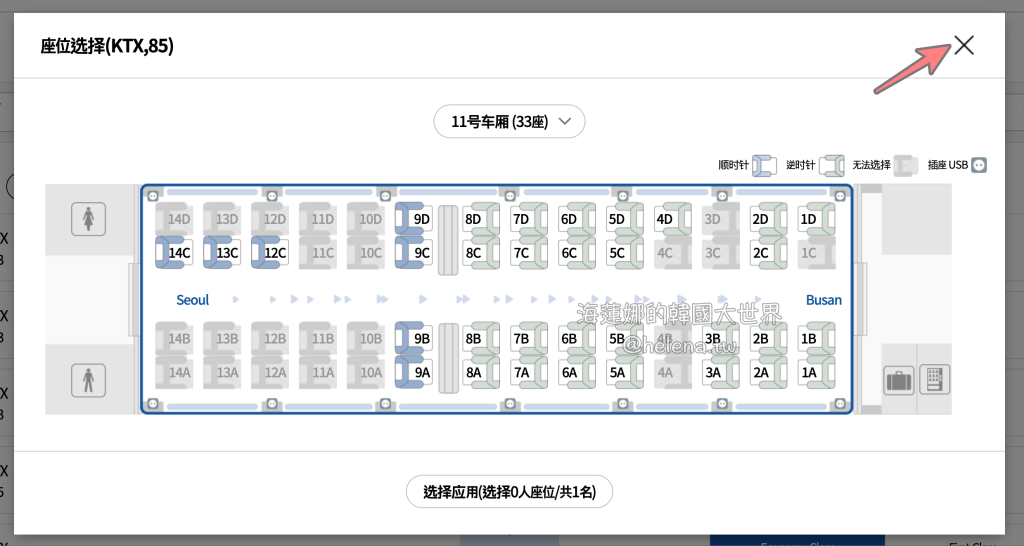Click unavailable seat 10A

pos(366,372)
